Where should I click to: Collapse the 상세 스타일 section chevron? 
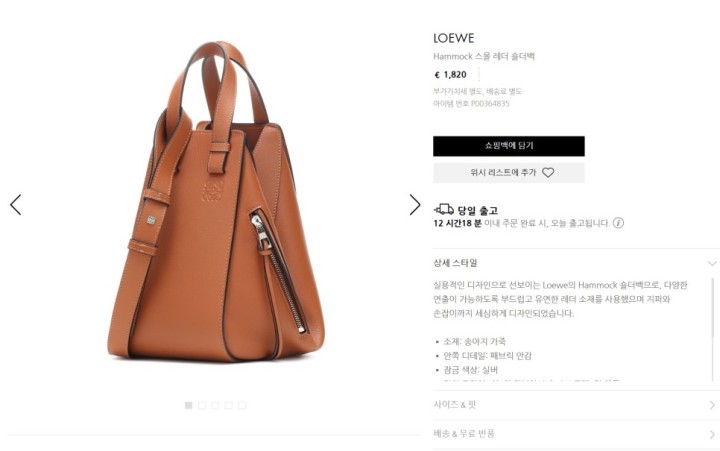click(x=712, y=263)
